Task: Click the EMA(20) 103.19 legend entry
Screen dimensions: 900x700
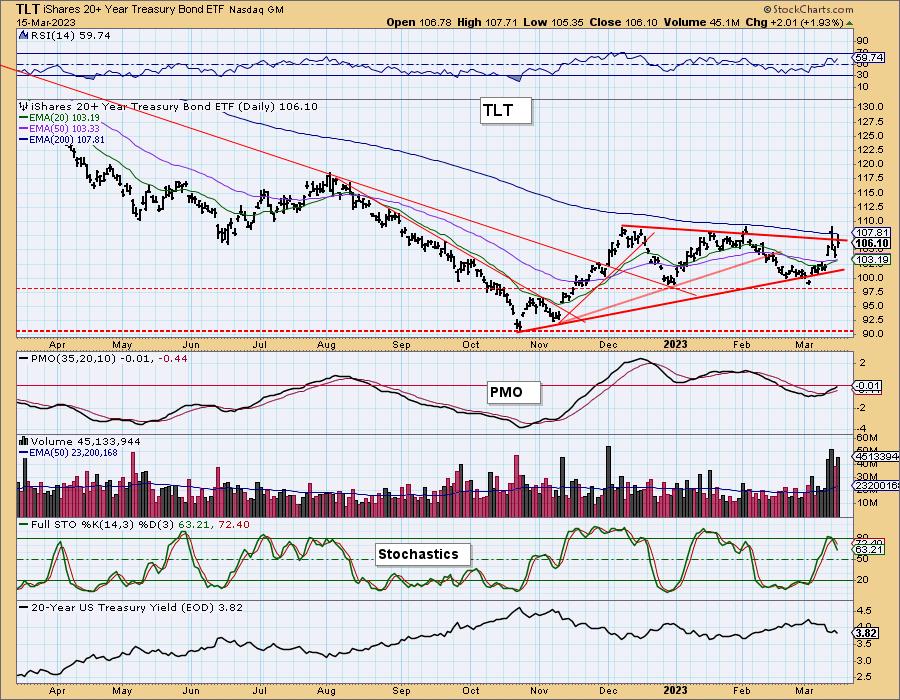Action: (x=59, y=118)
